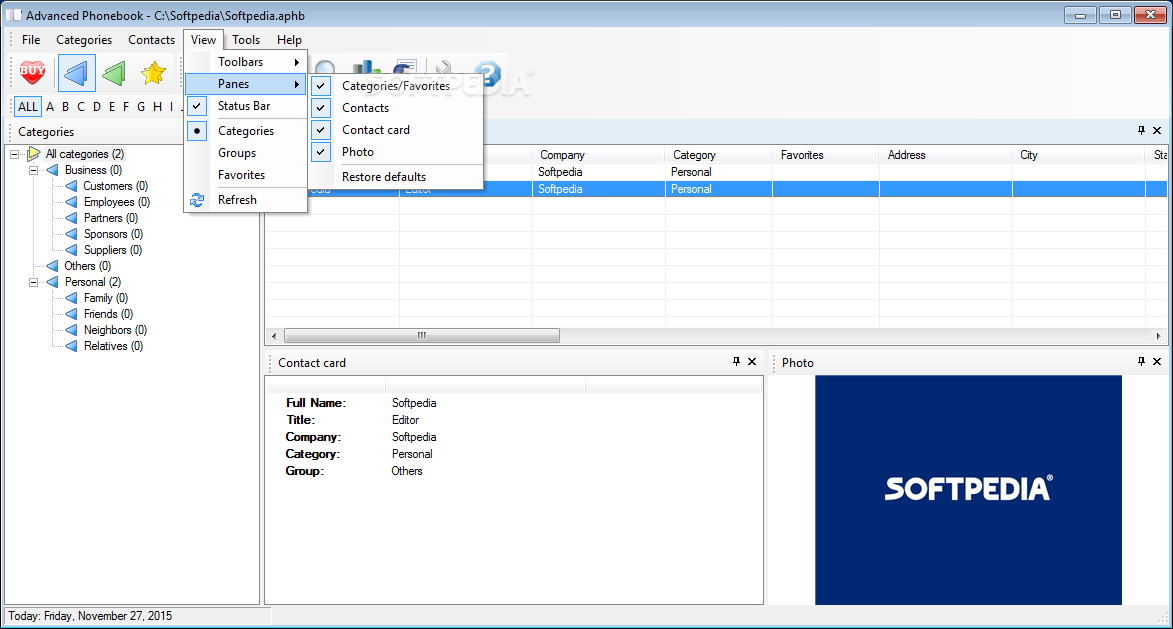Screen dimensions: 1173x629
Task: Click the horizontal scrollbar thumb in contacts list
Action: click(422, 336)
